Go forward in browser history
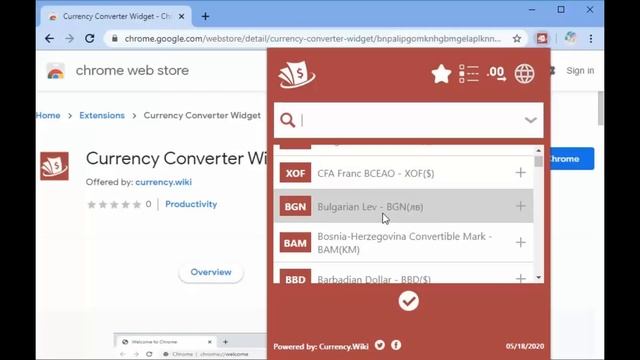 pyautogui.click(x=70, y=39)
